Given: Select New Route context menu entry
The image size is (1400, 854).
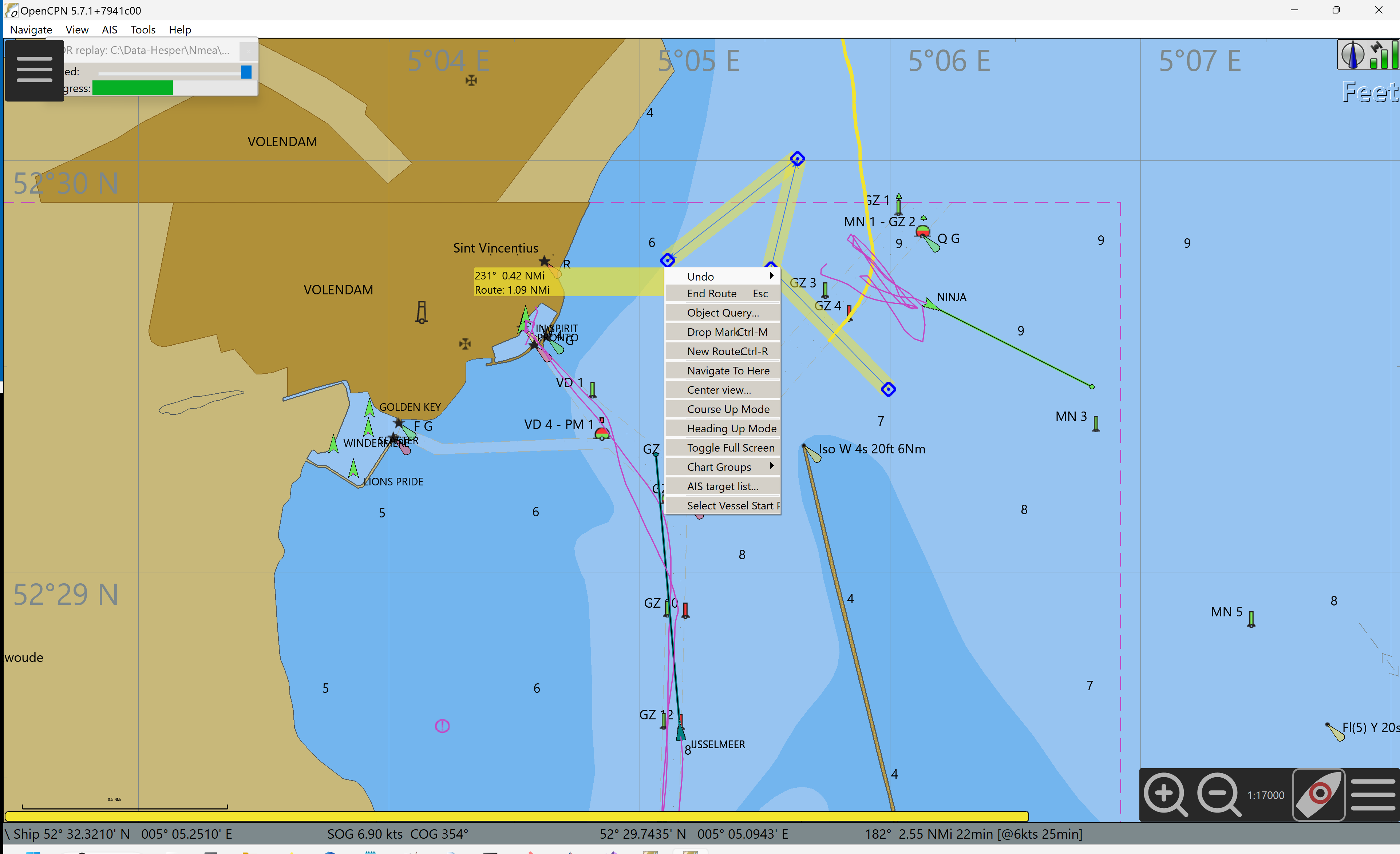Looking at the screenshot, I should tap(722, 351).
